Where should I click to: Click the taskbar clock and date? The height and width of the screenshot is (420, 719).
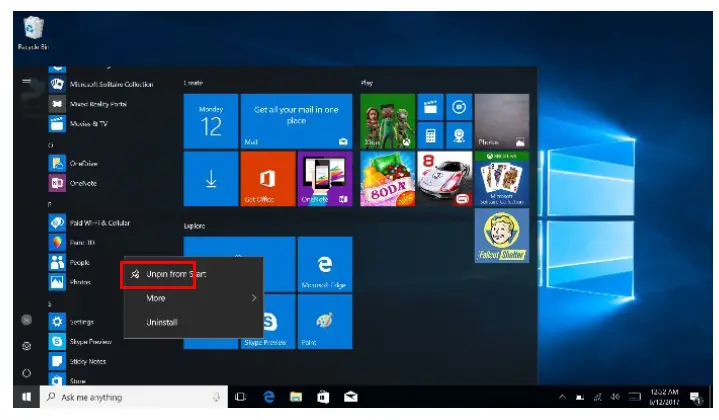[x=664, y=397]
